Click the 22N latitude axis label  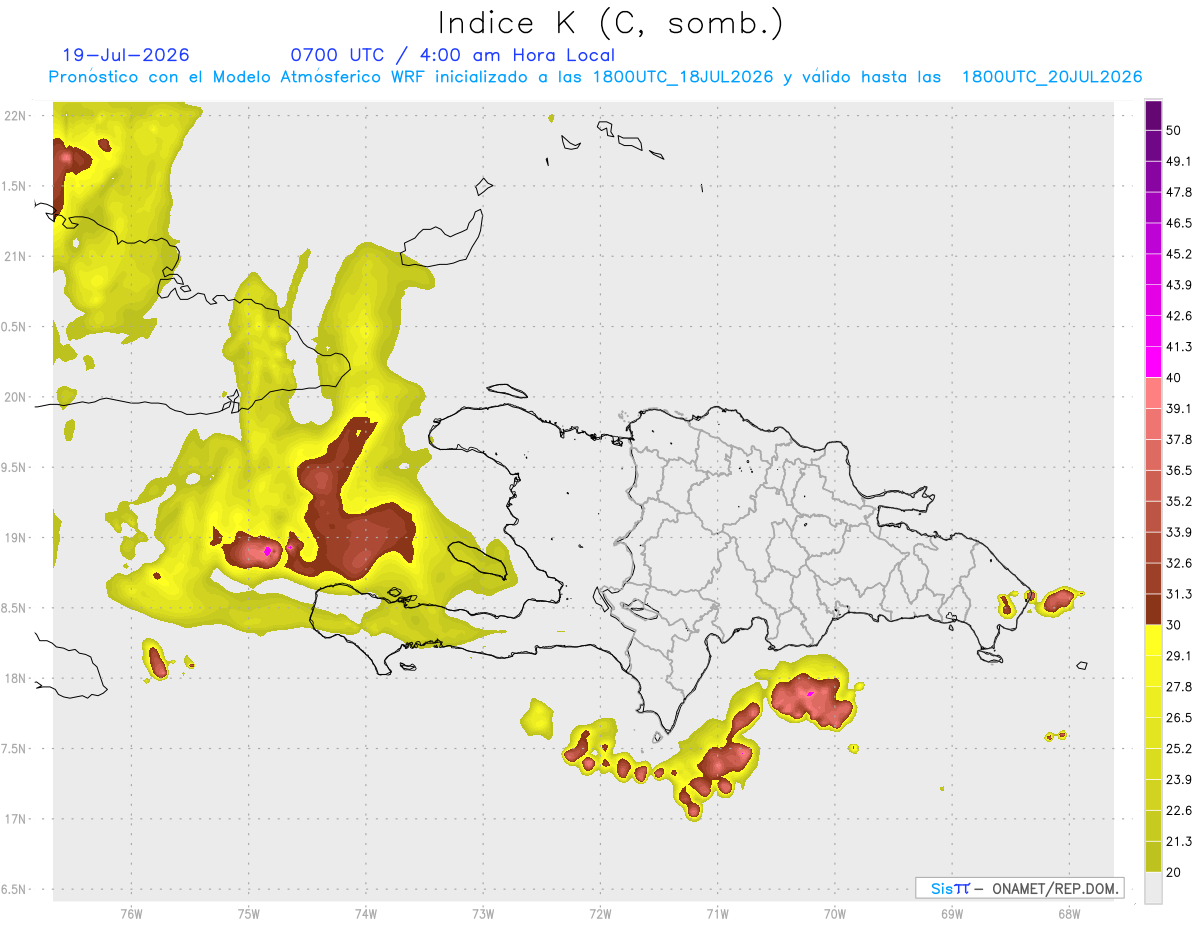[16, 115]
